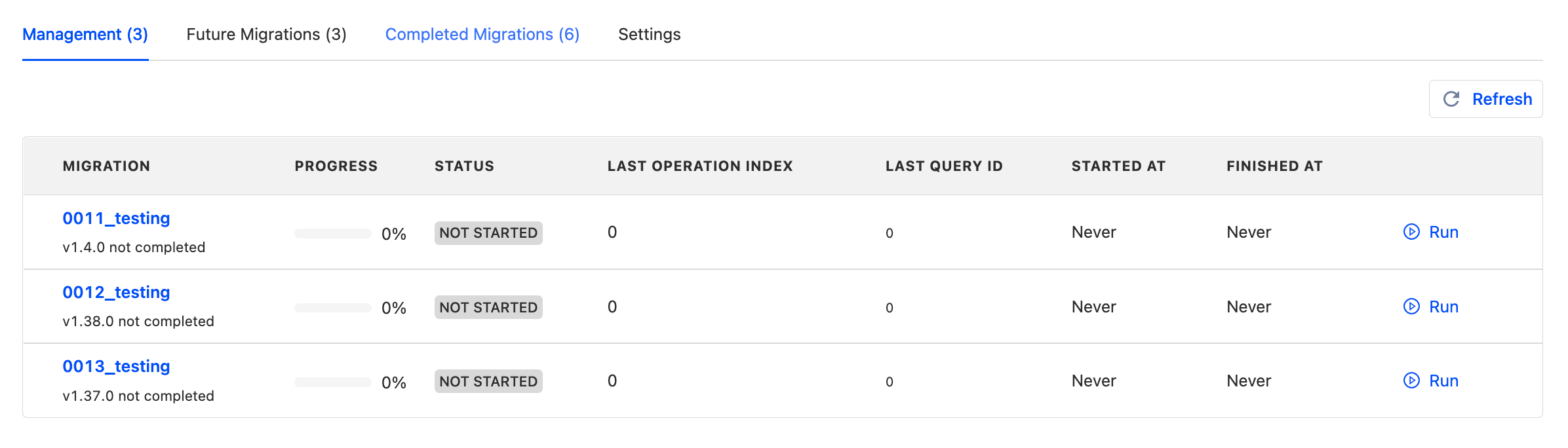Open Completed Migrations (6) tab

coord(482,34)
